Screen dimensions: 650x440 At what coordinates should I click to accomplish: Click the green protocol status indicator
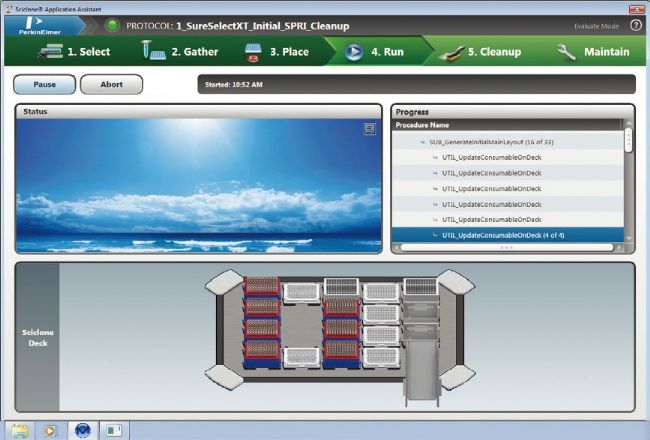[112, 25]
